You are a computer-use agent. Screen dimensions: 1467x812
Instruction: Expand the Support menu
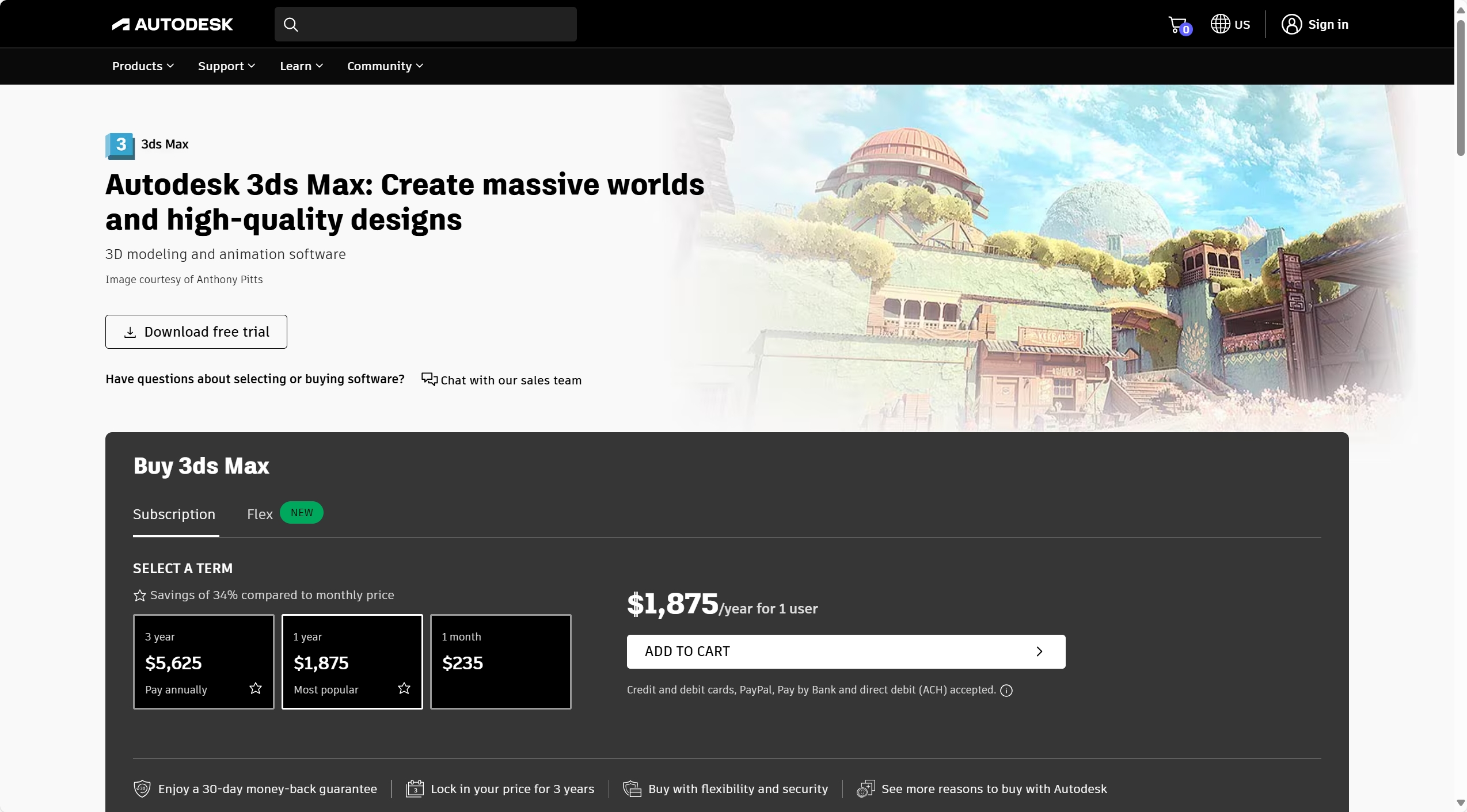click(227, 66)
